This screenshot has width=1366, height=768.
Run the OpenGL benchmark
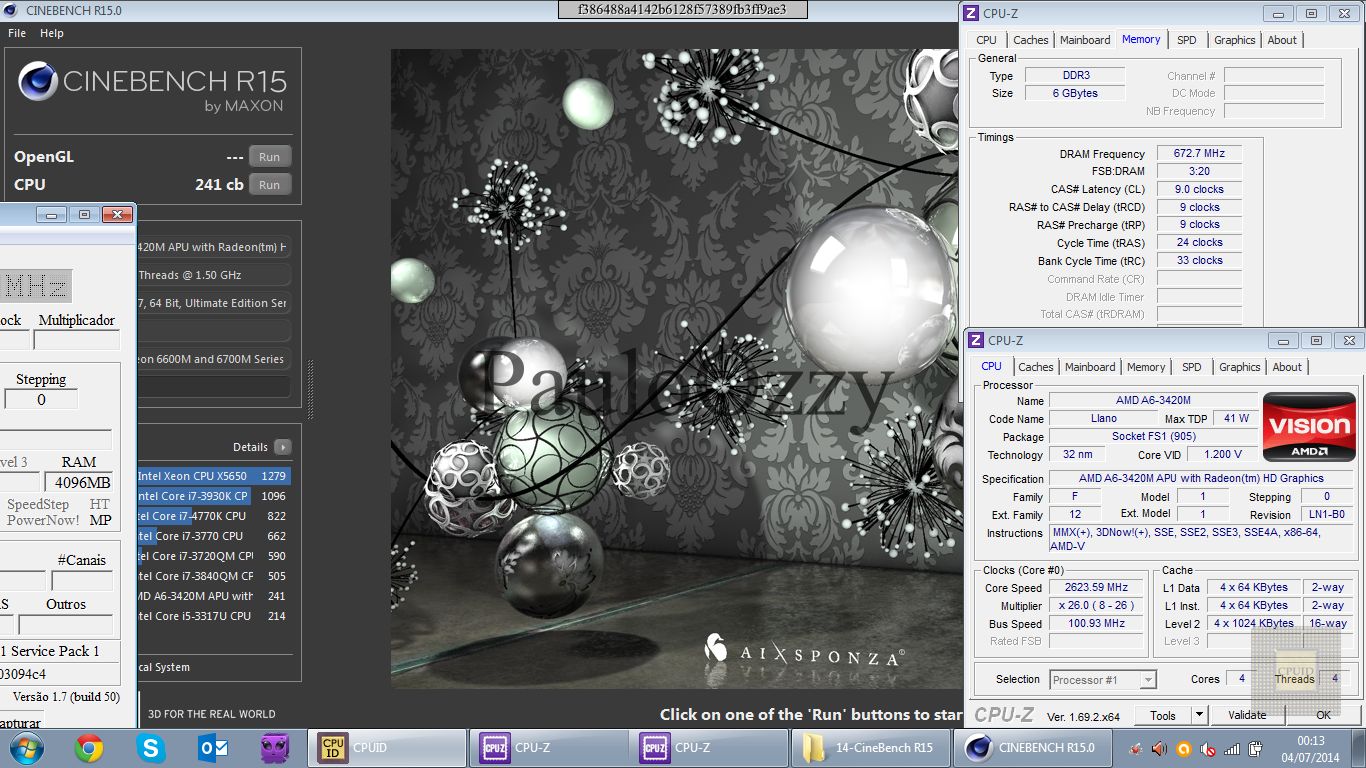(x=270, y=157)
